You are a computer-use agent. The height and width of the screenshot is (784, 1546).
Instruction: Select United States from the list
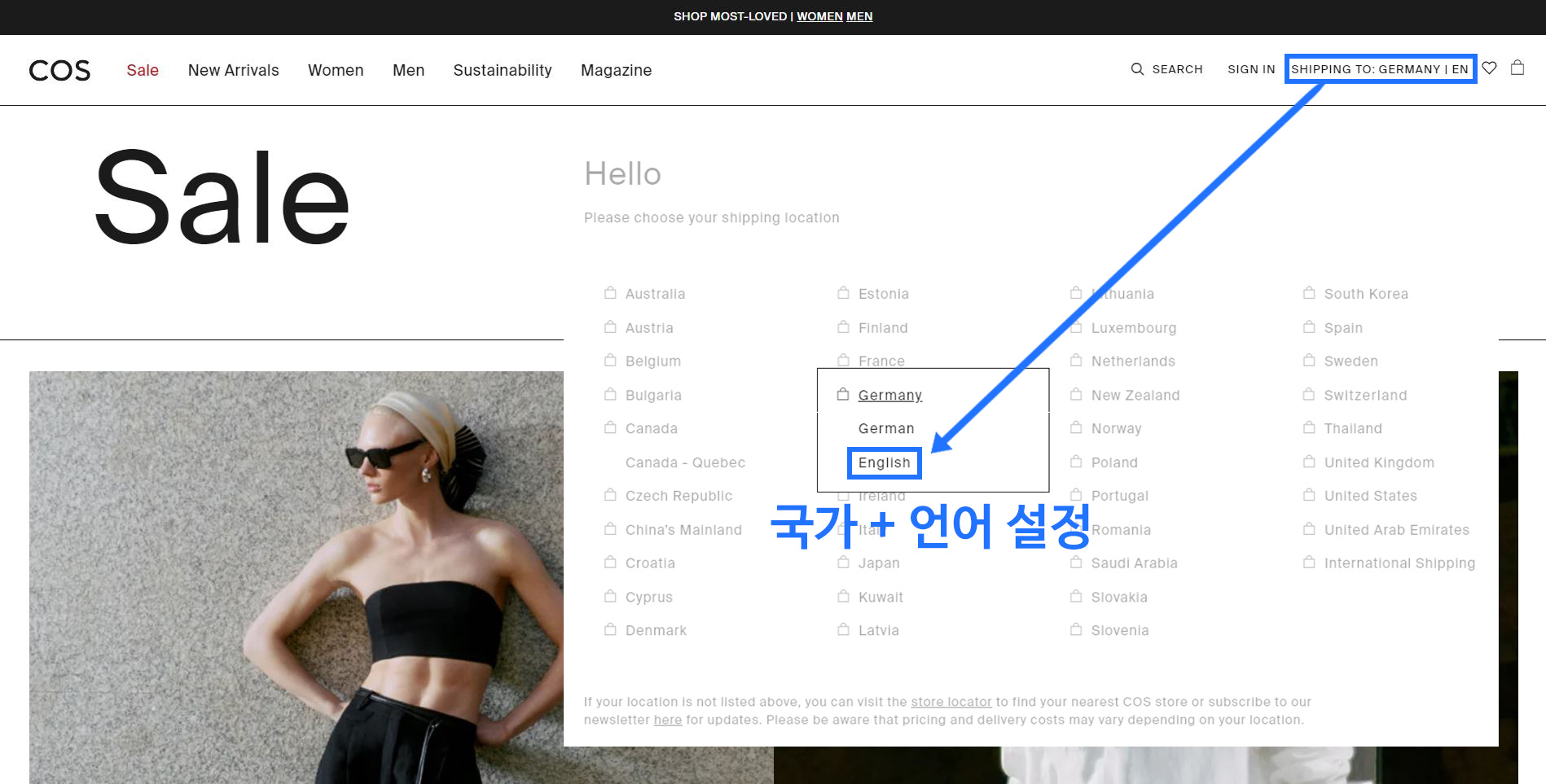[x=1370, y=497]
